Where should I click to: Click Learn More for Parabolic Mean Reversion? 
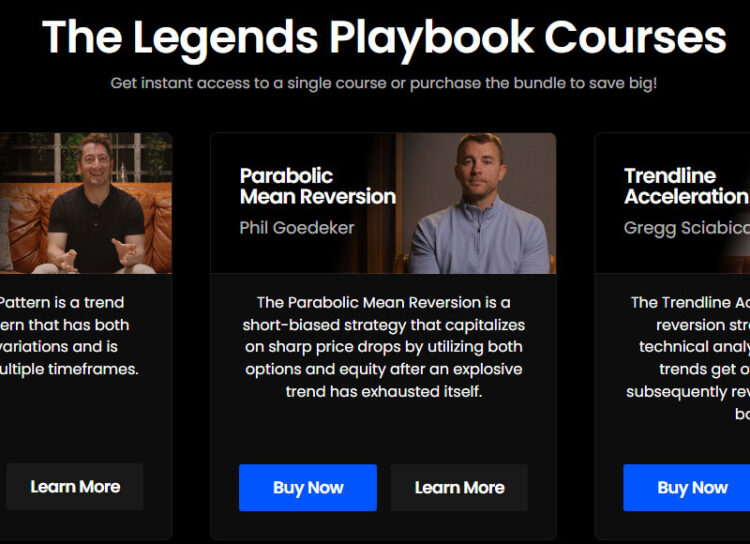(x=459, y=488)
